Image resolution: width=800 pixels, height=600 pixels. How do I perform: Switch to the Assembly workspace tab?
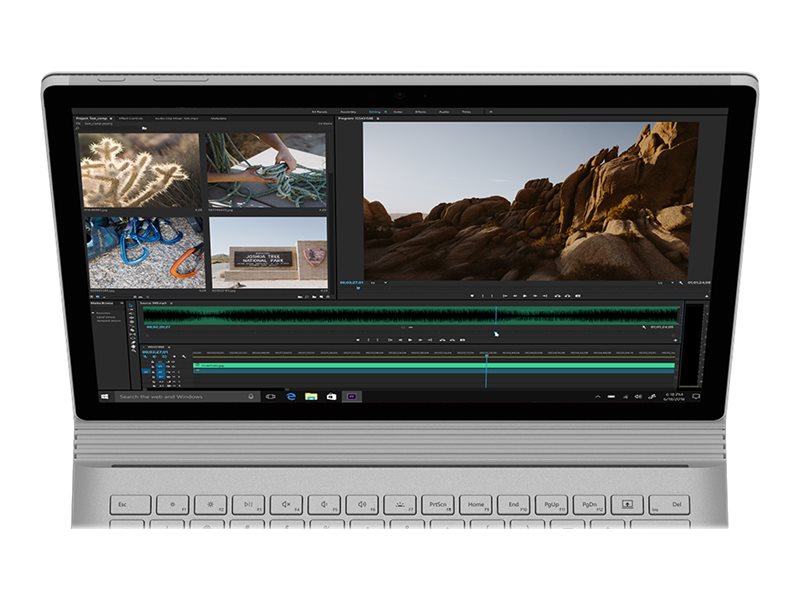[x=348, y=112]
